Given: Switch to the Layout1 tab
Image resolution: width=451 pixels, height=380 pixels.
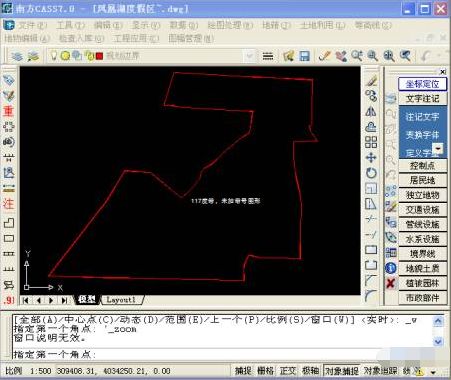Looking at the screenshot, I should coord(121,300).
